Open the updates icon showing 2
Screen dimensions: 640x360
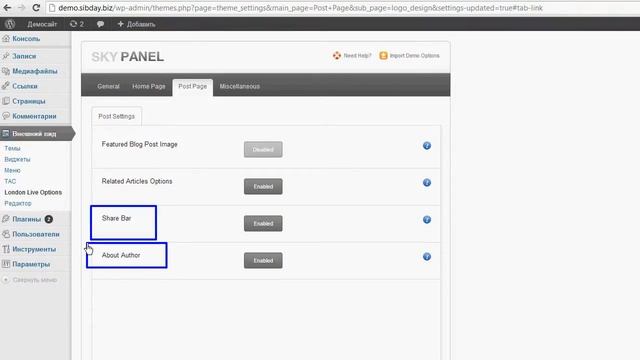[77, 24]
